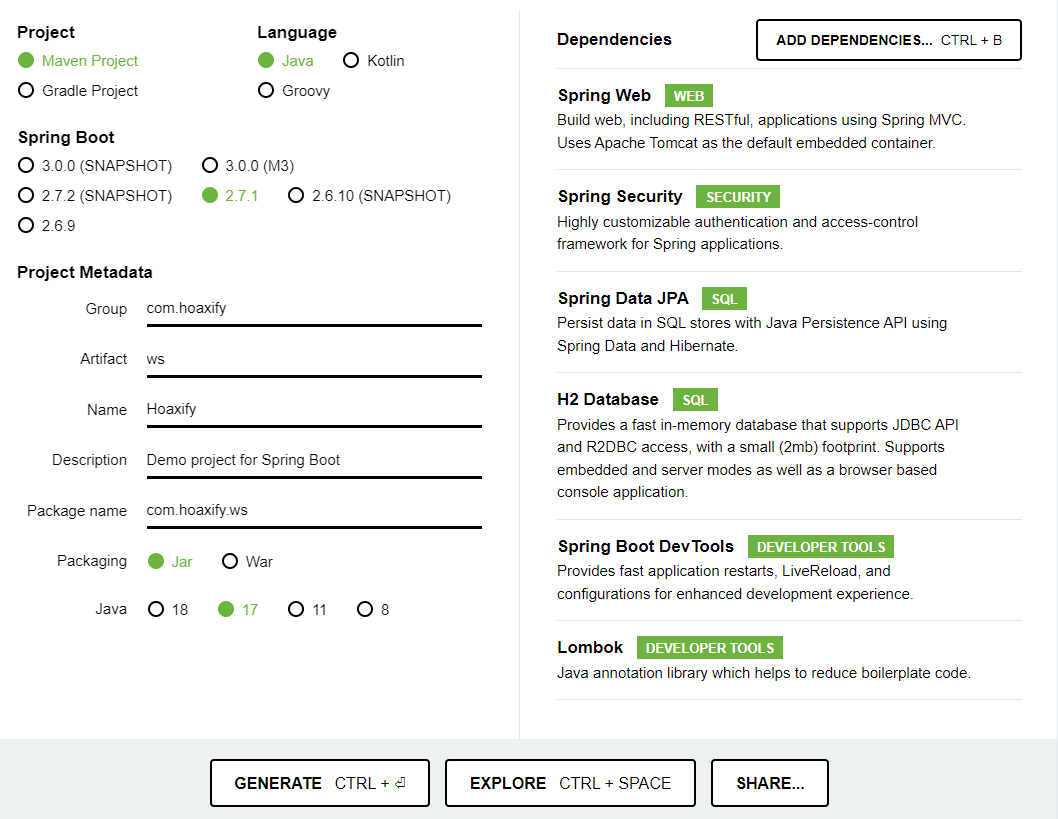Switch packaging to War

point(230,562)
